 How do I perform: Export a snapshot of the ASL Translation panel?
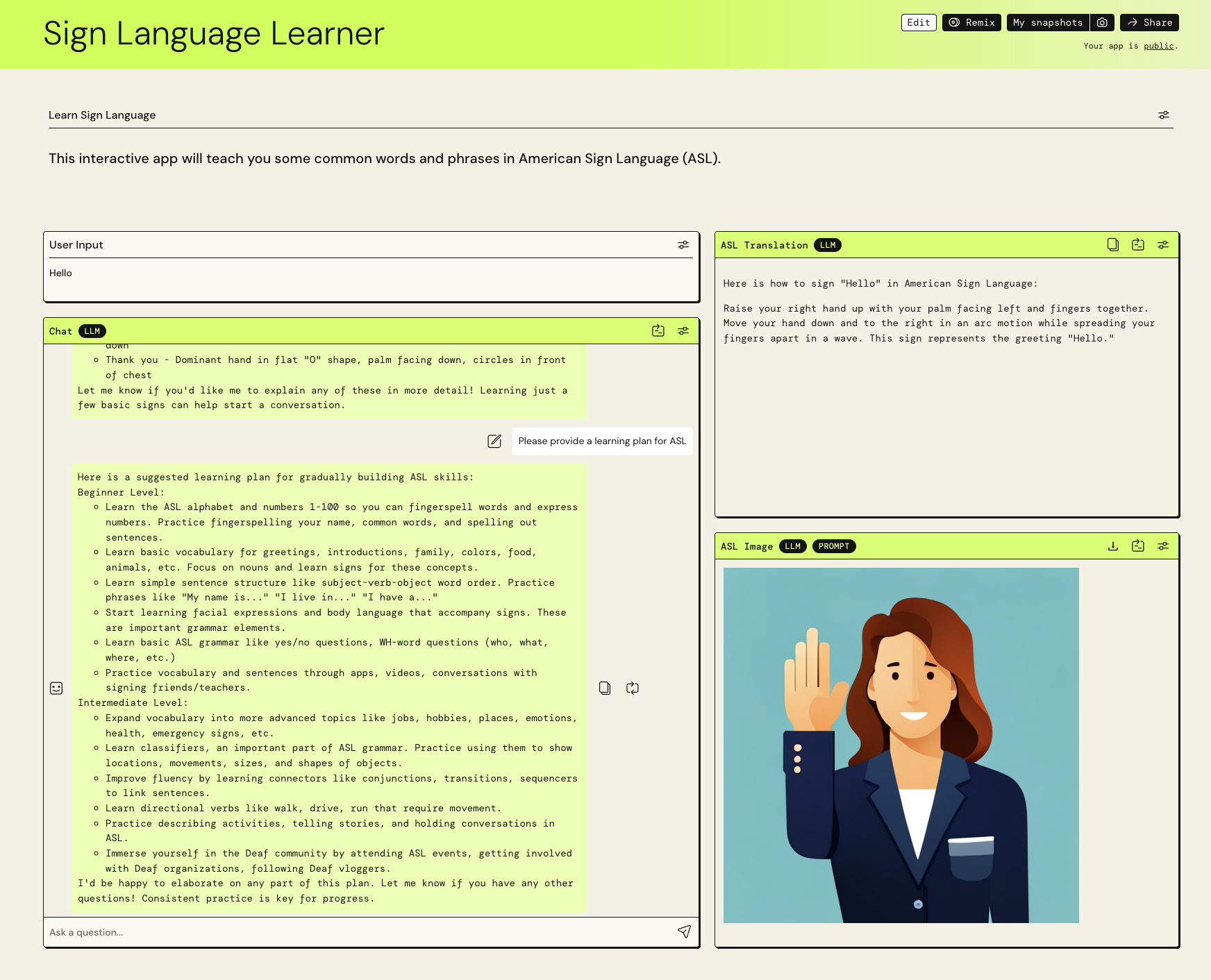click(x=1138, y=244)
